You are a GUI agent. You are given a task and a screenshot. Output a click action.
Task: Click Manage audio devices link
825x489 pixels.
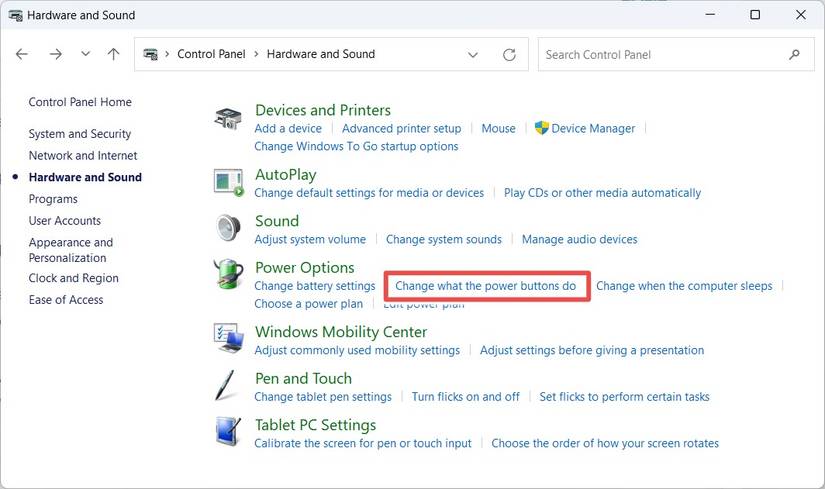pyautogui.click(x=579, y=239)
